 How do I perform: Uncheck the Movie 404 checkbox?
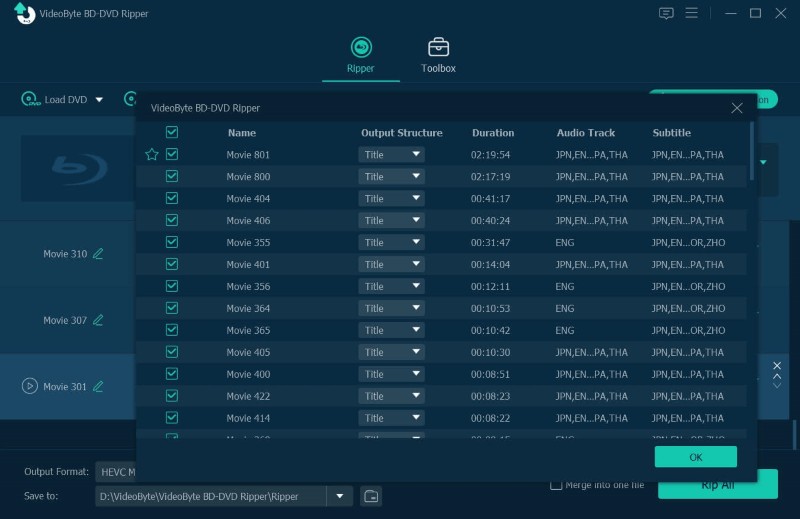(x=172, y=198)
